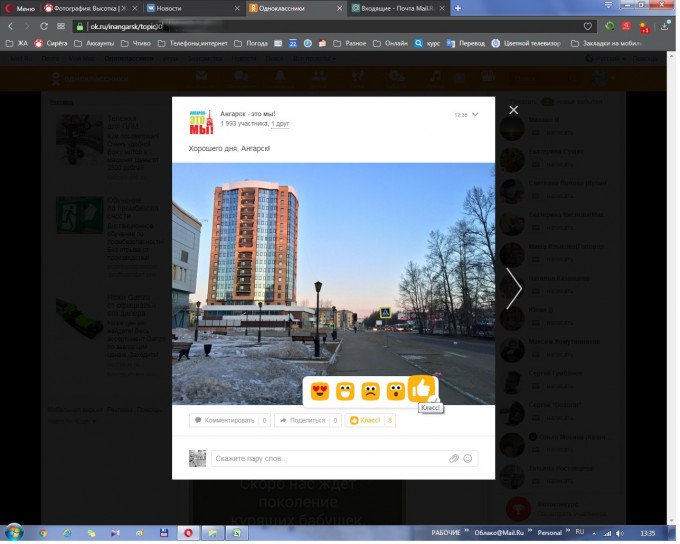The image size is (680, 544).
Task: Choose the sad face reaction emoji
Action: point(370,391)
